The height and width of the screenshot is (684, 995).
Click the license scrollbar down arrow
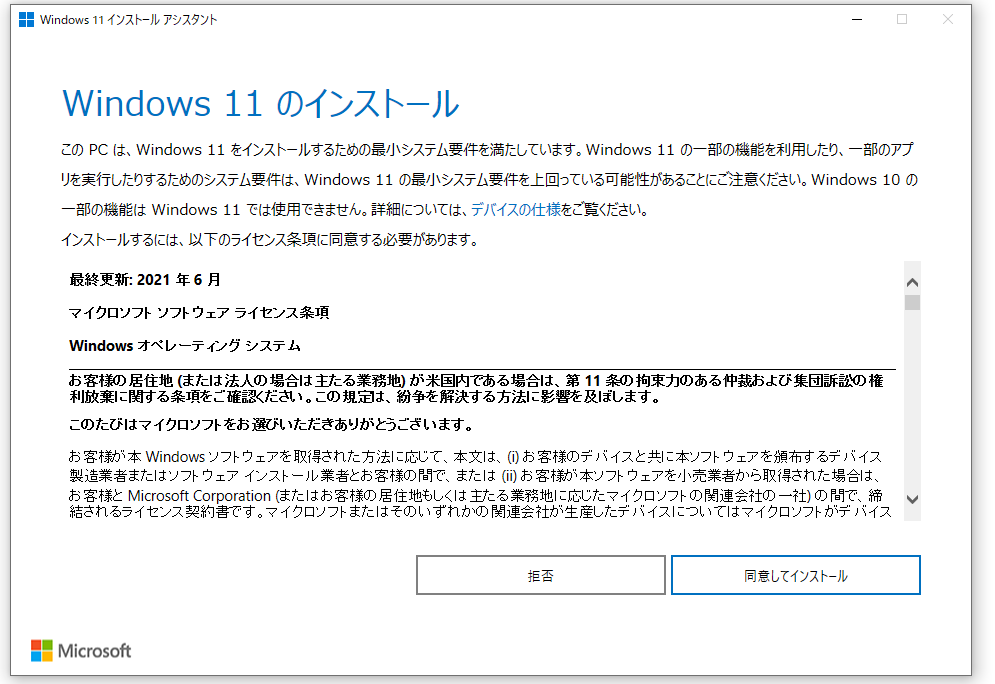coord(913,499)
